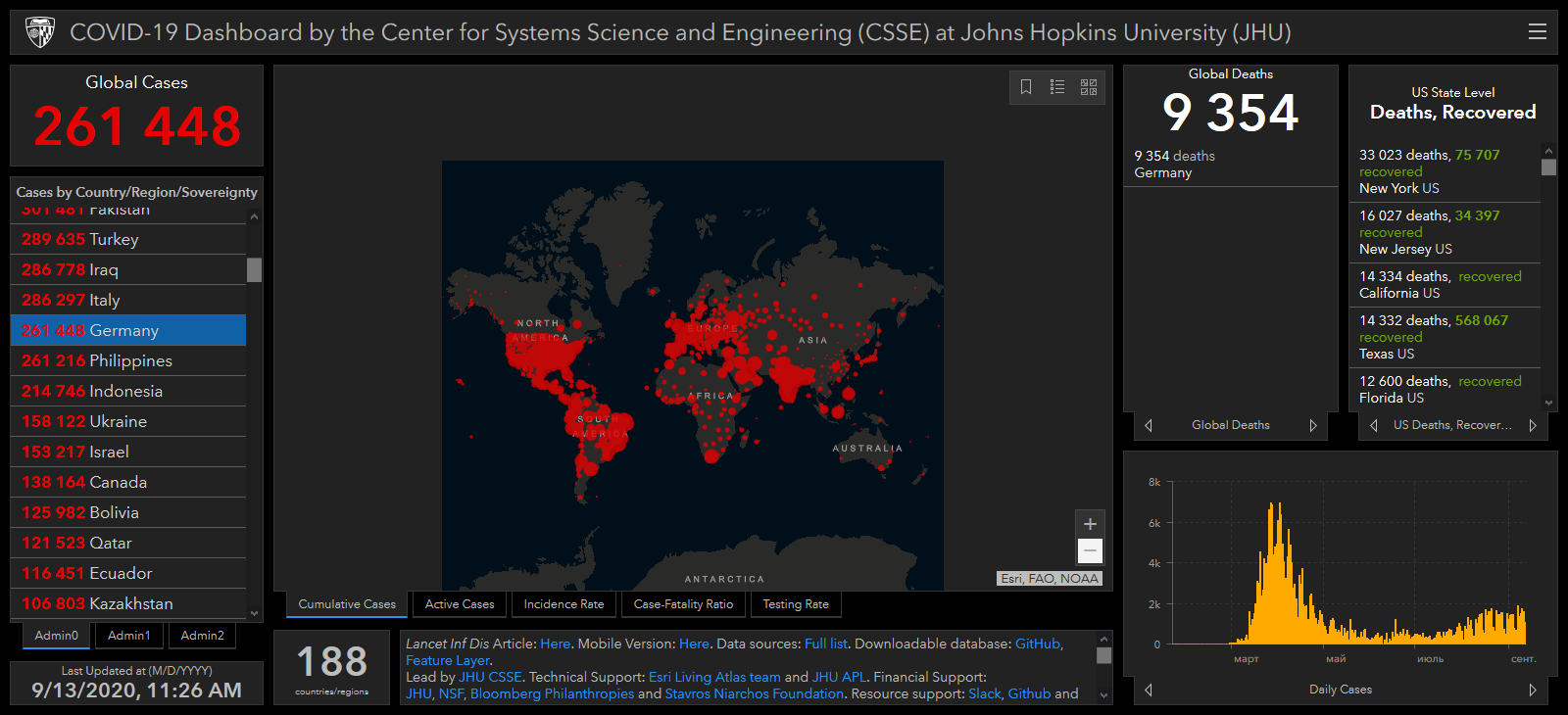Image resolution: width=1568 pixels, height=715 pixels.
Task: Open the Full list data sources link
Action: [826, 643]
